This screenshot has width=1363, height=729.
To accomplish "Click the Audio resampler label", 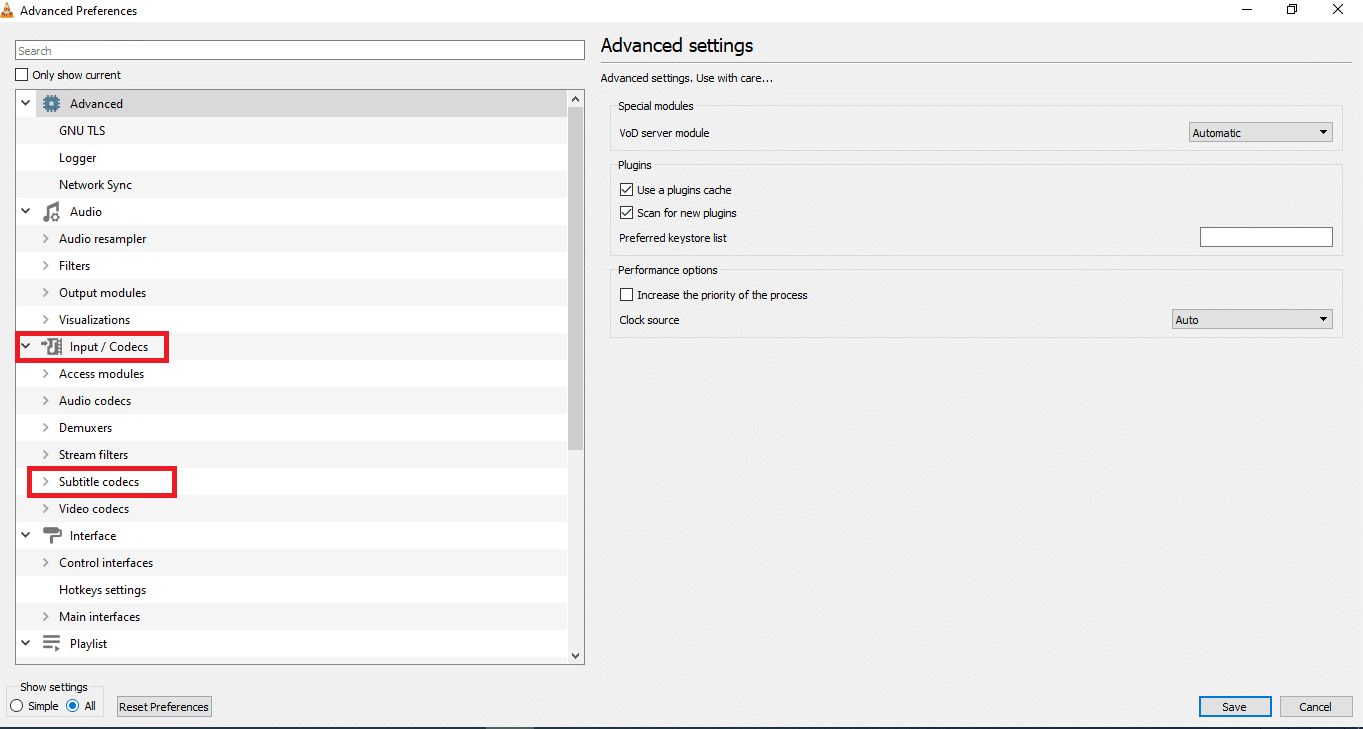I will [x=102, y=239].
